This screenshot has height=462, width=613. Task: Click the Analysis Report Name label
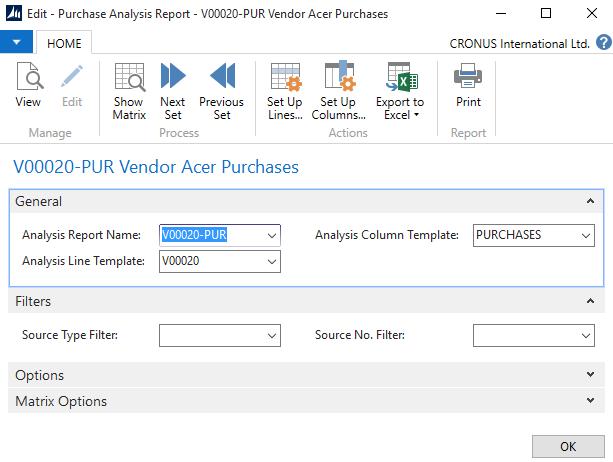[x=81, y=235]
